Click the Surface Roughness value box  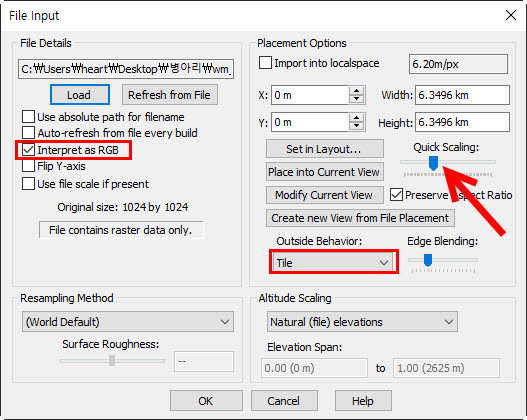tap(204, 362)
